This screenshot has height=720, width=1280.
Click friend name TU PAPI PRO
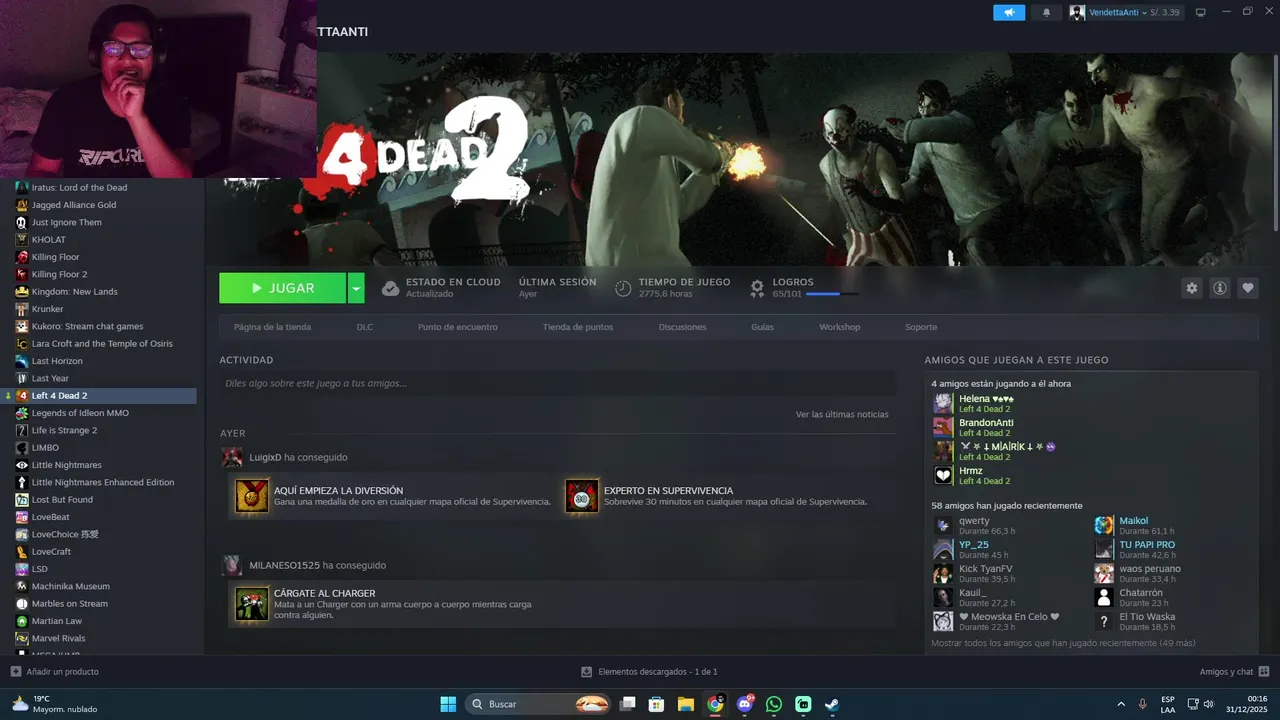point(1147,545)
